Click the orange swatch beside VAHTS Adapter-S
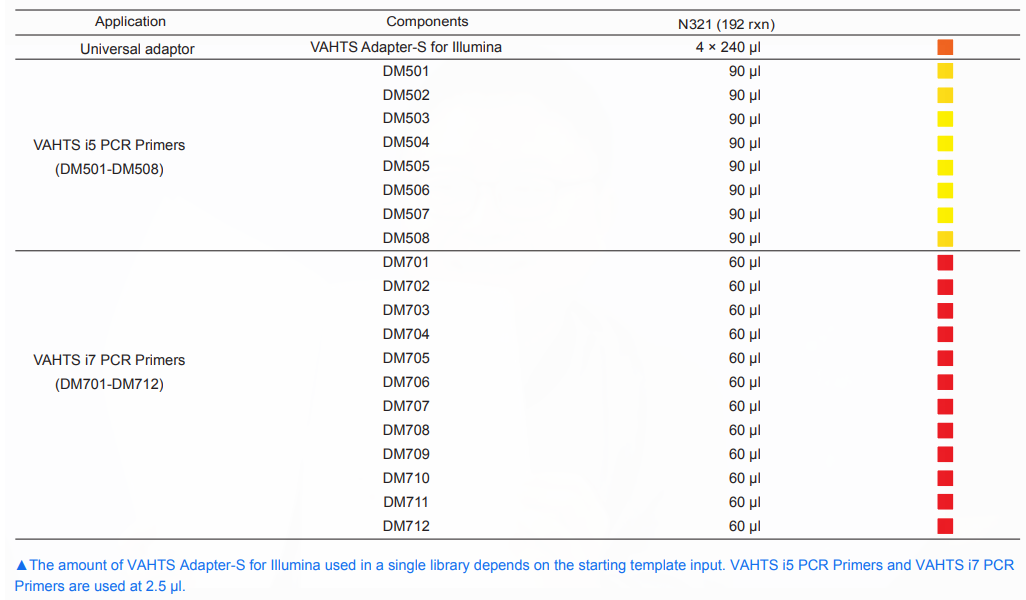The image size is (1026, 600). [x=945, y=47]
